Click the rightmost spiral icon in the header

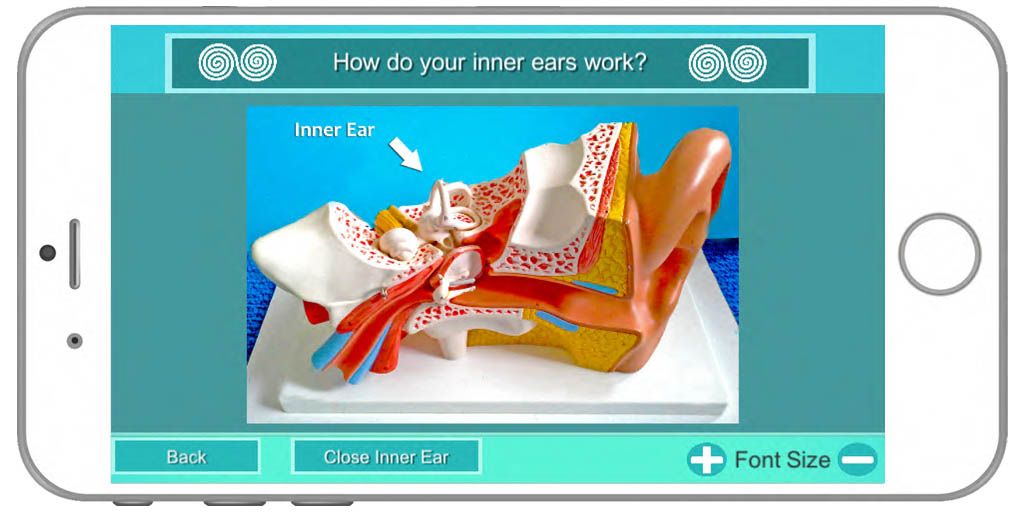pyautogui.click(x=748, y=63)
